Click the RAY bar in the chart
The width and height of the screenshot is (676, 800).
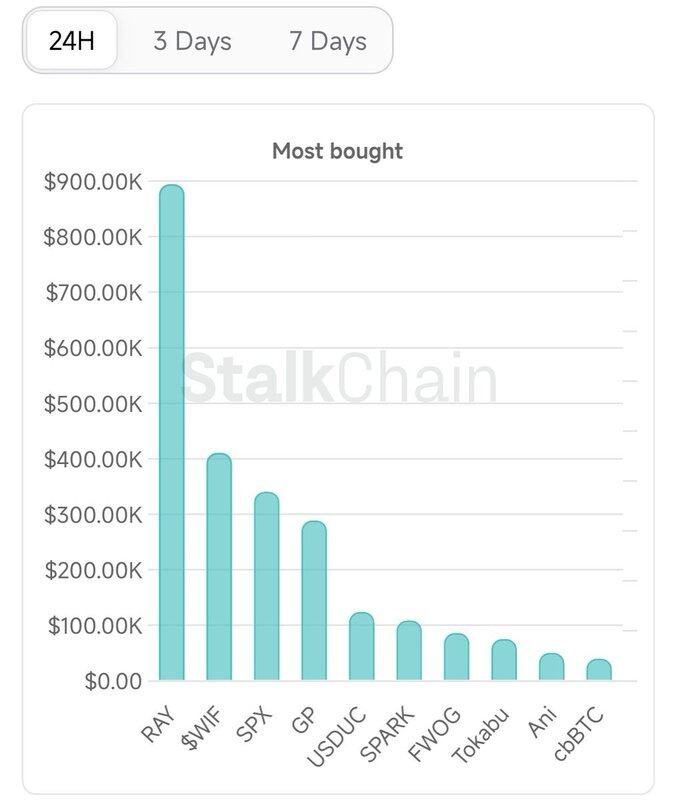tap(172, 432)
